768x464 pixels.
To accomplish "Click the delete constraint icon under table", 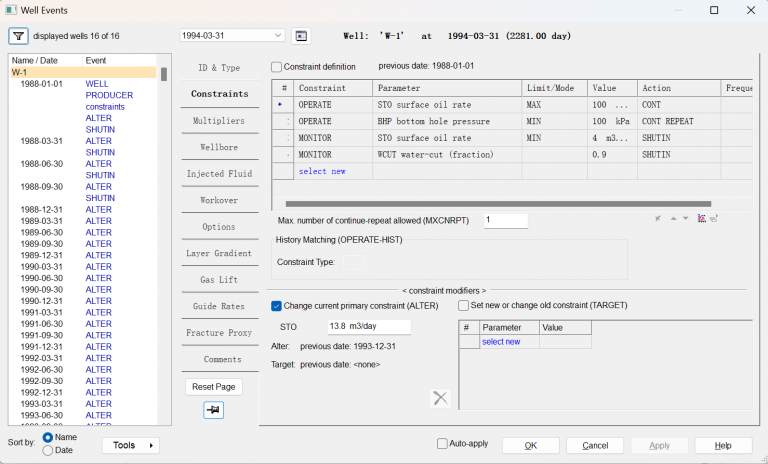I will click(658, 218).
